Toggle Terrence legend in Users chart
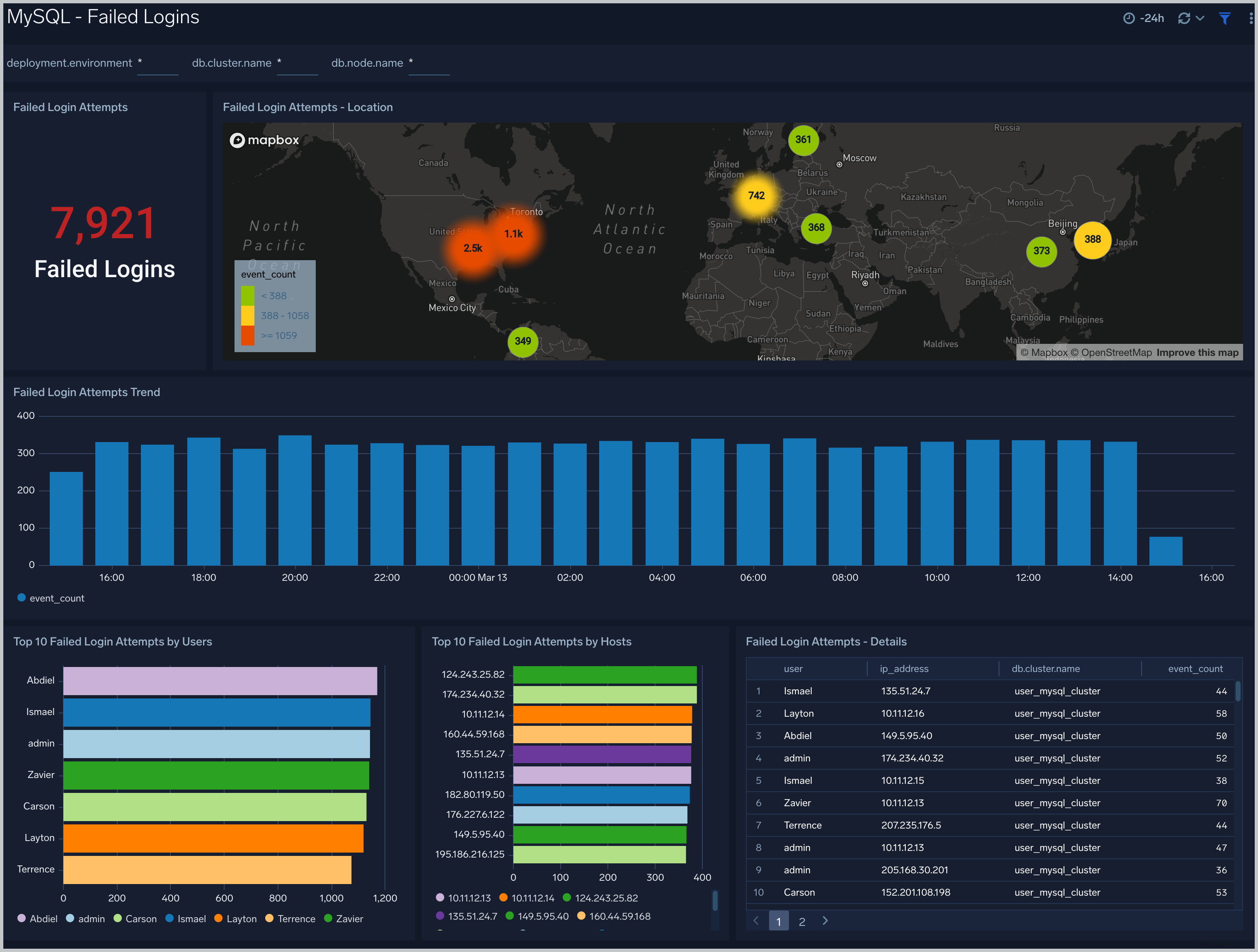Viewport: 1258px width, 952px height. [290, 919]
